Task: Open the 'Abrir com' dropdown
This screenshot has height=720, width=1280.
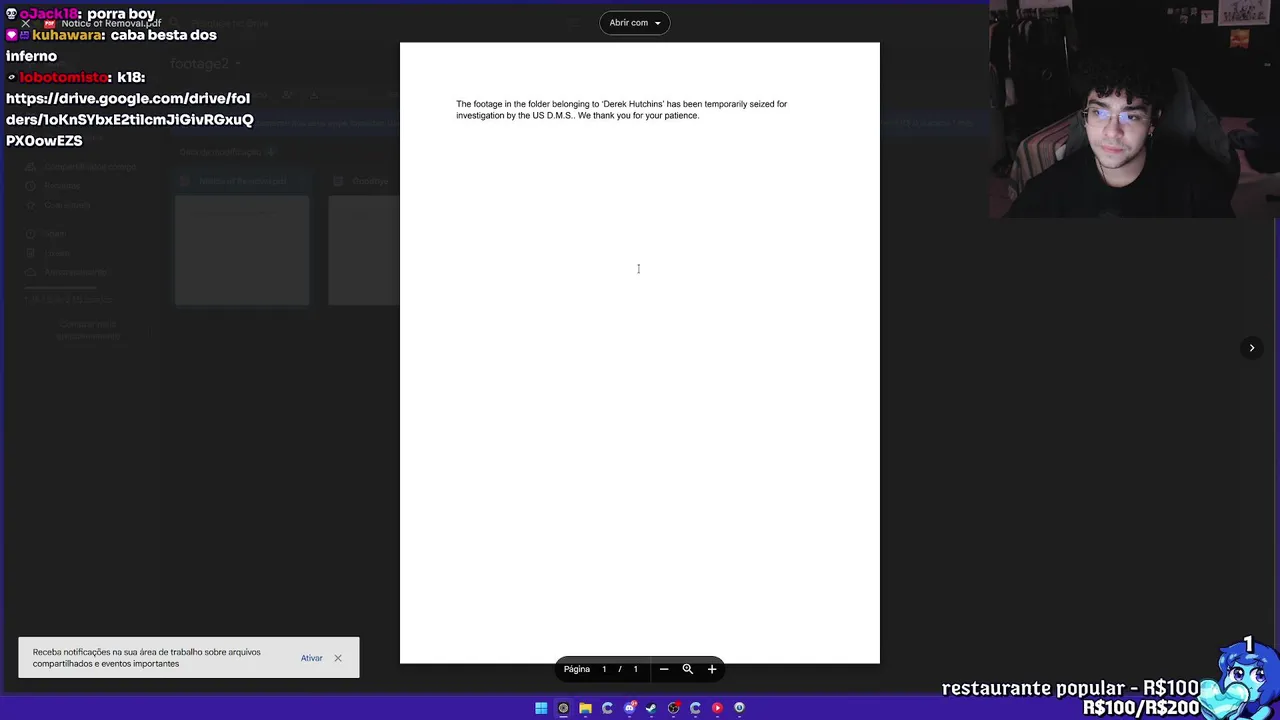Action: click(x=634, y=23)
